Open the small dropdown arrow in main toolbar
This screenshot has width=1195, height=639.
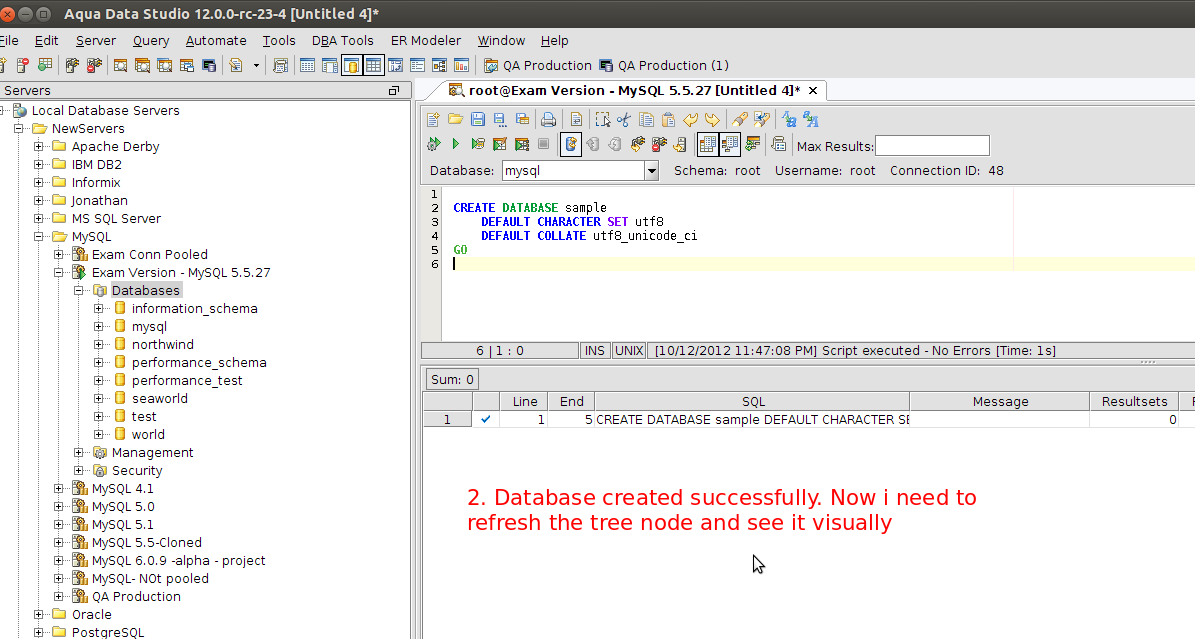click(256, 66)
